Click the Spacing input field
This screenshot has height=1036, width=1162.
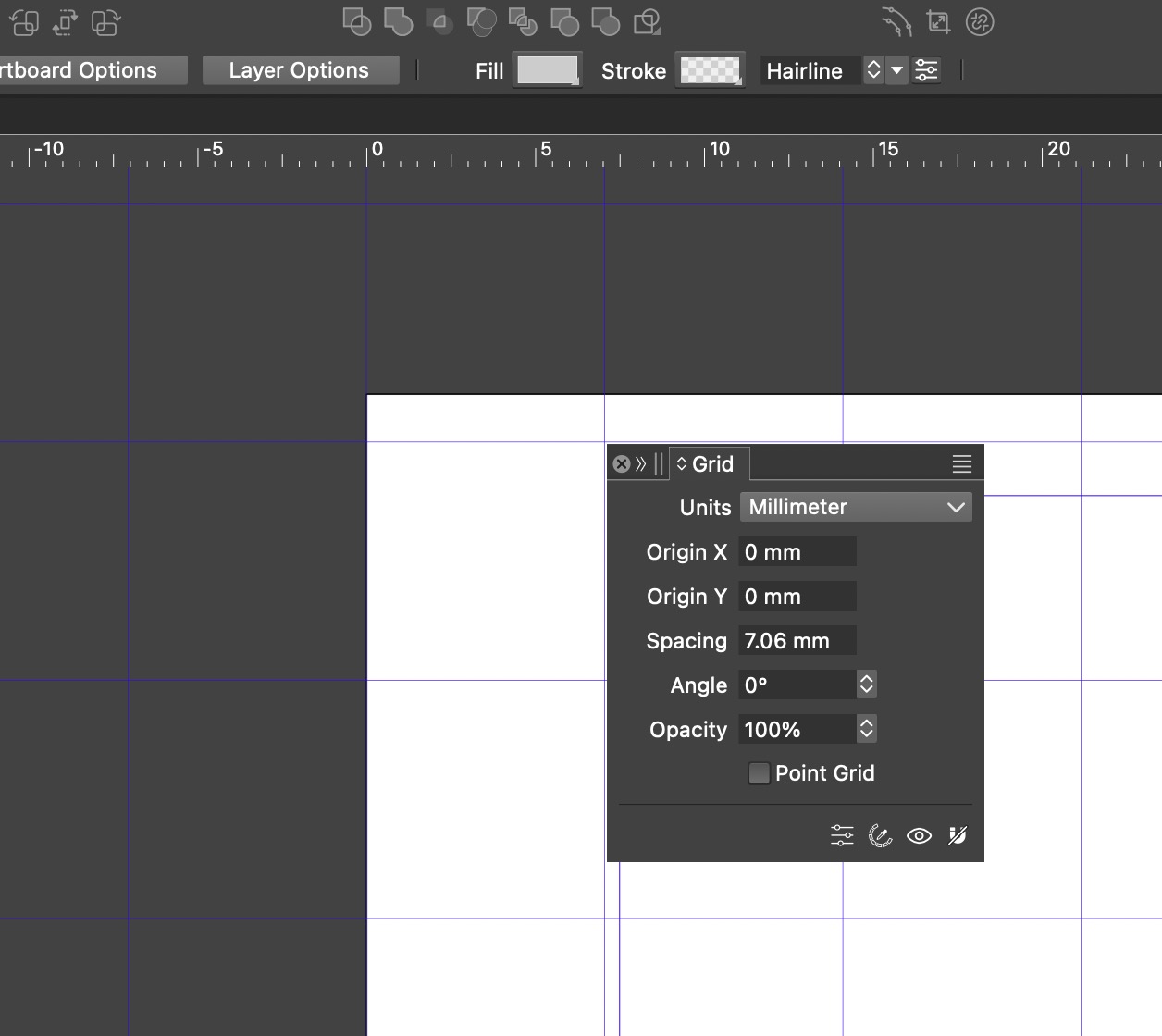coord(797,641)
